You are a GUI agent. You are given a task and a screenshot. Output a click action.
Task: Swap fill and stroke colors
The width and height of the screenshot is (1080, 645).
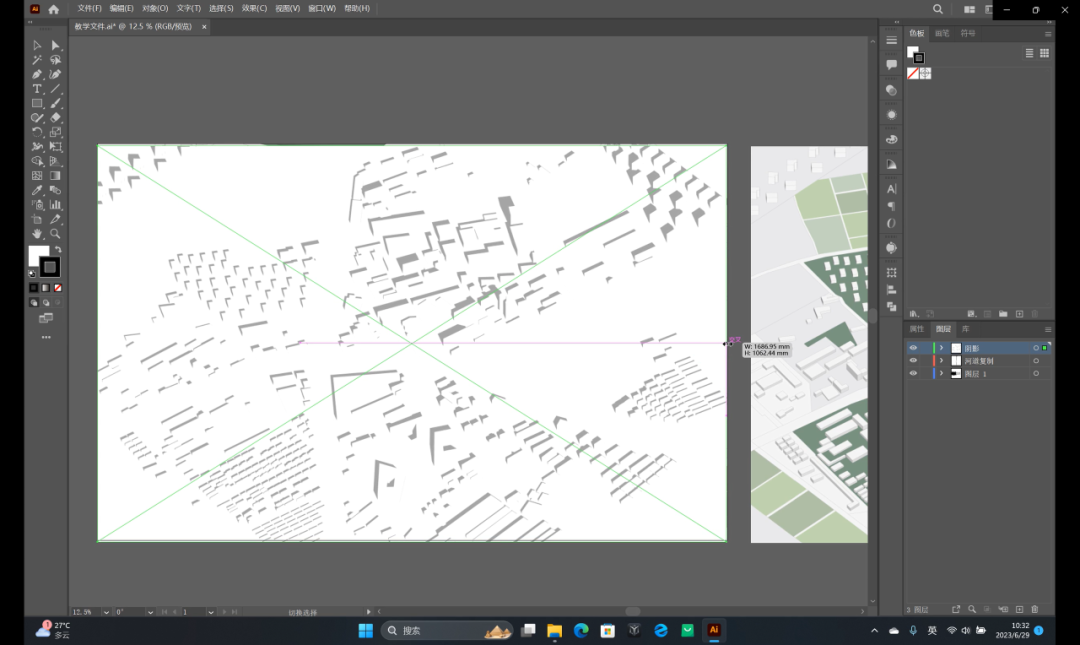[58, 249]
